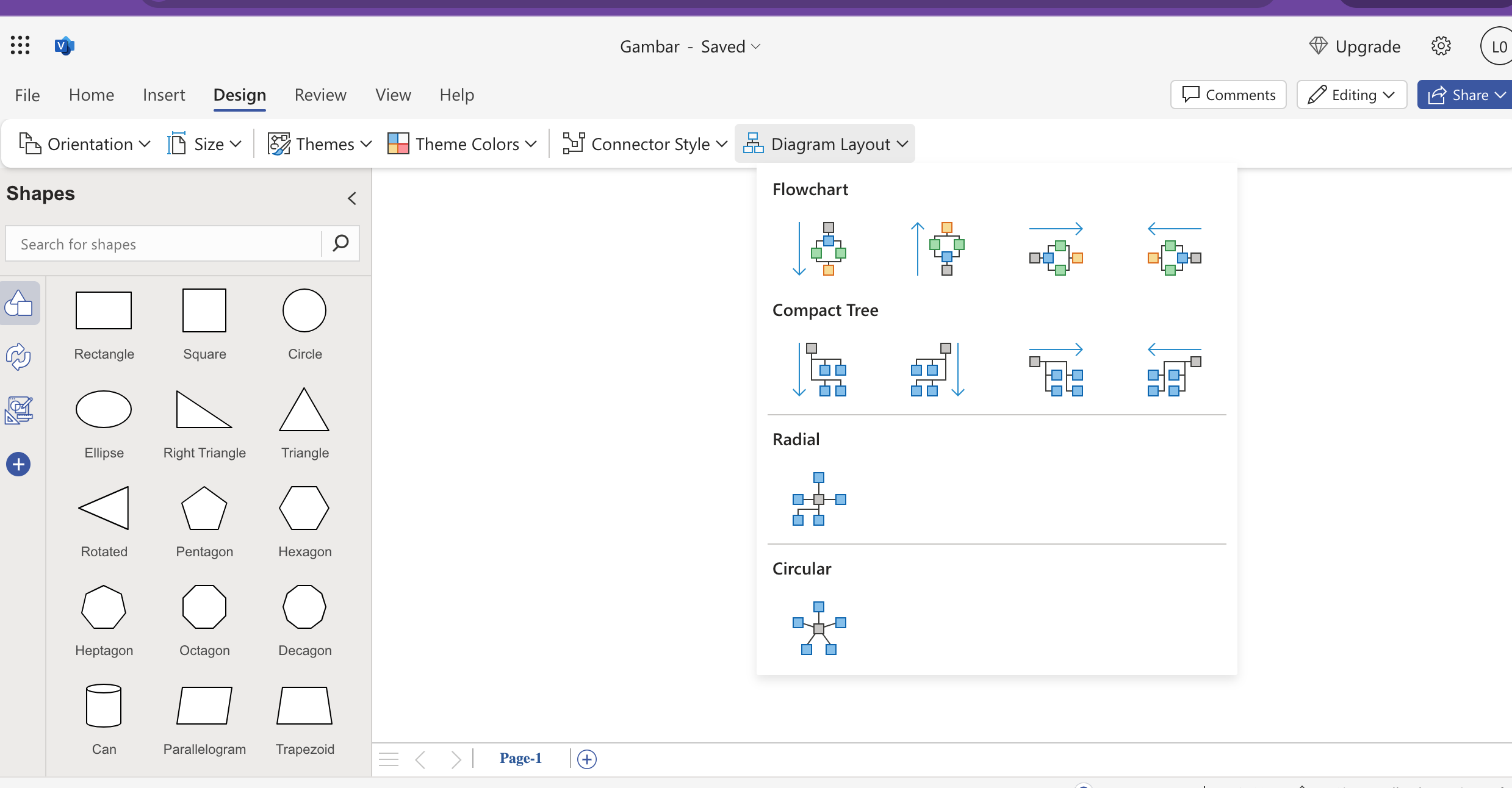Collapse the Shapes panel
Viewport: 1512px width, 788px height.
(x=352, y=198)
